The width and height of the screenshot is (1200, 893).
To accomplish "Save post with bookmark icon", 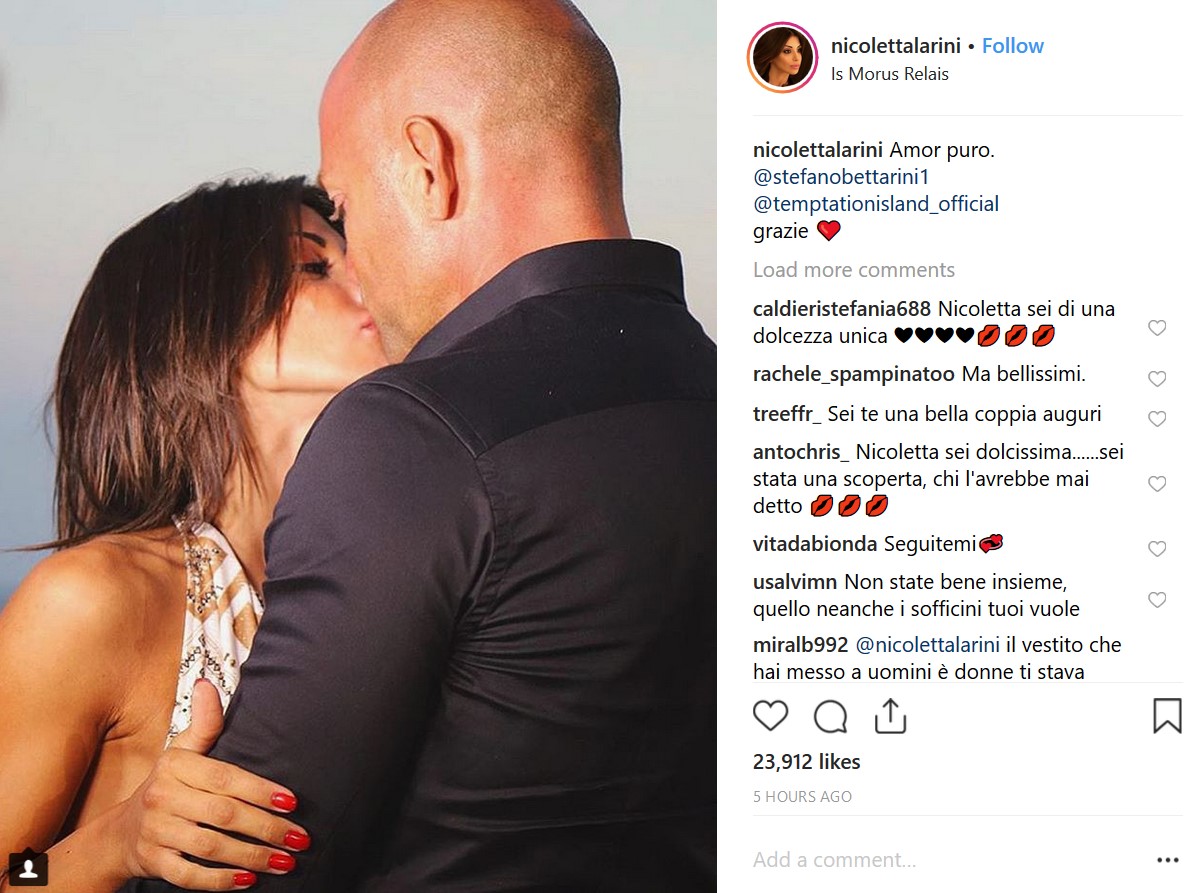I will point(1167,716).
